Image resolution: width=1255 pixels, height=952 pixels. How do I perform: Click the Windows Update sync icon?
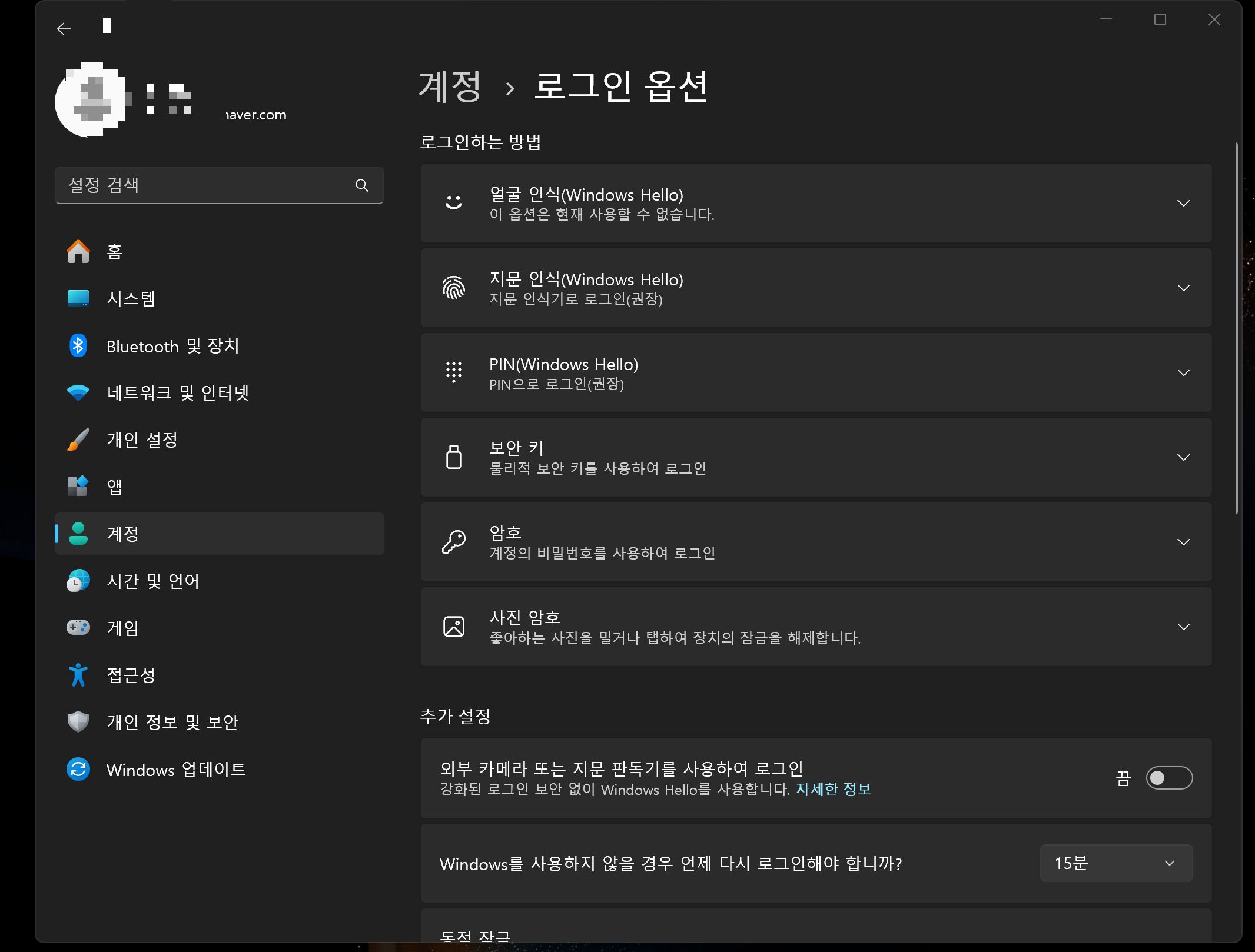point(78,769)
